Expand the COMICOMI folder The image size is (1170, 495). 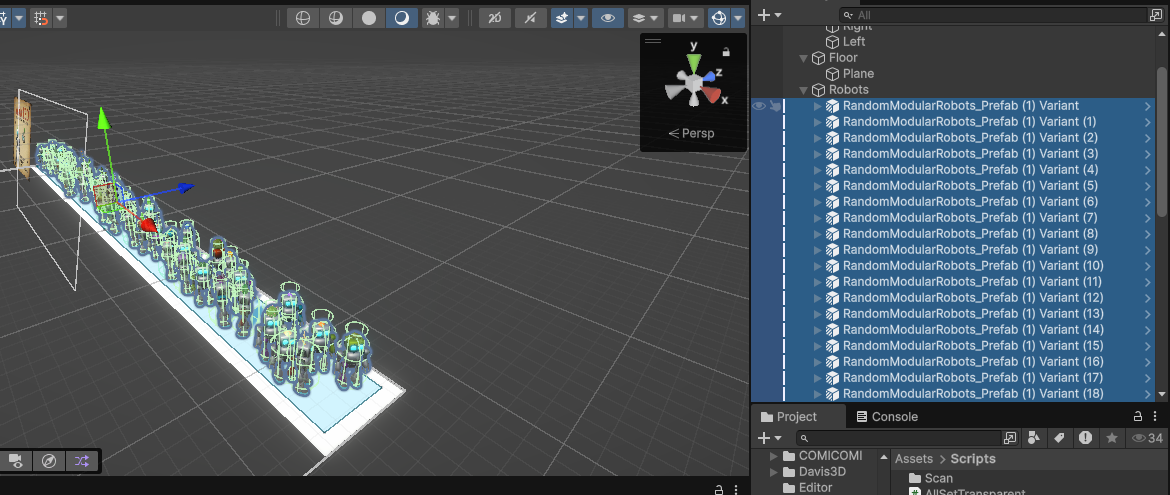[x=773, y=455]
